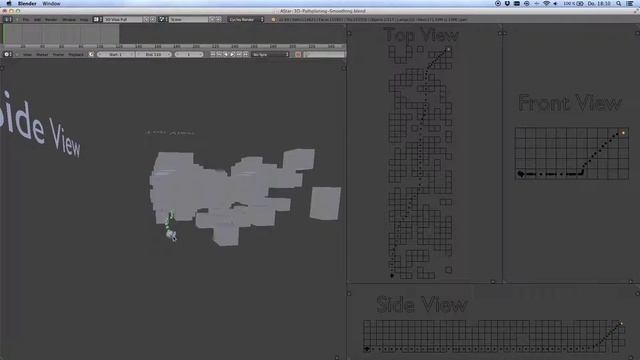Open the Blender application menu

(27, 3)
